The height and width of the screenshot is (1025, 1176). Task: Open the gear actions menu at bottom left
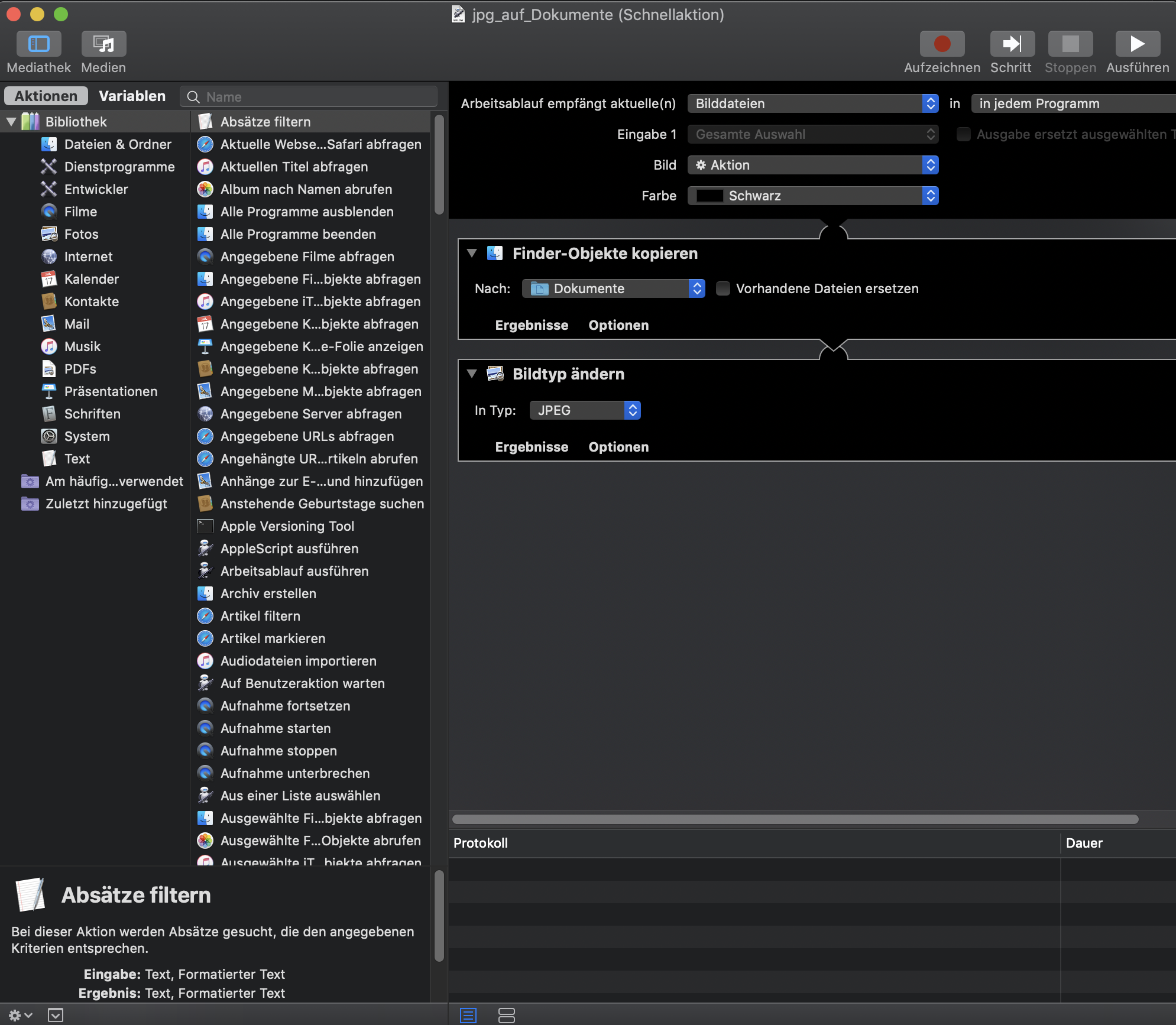(20, 1015)
